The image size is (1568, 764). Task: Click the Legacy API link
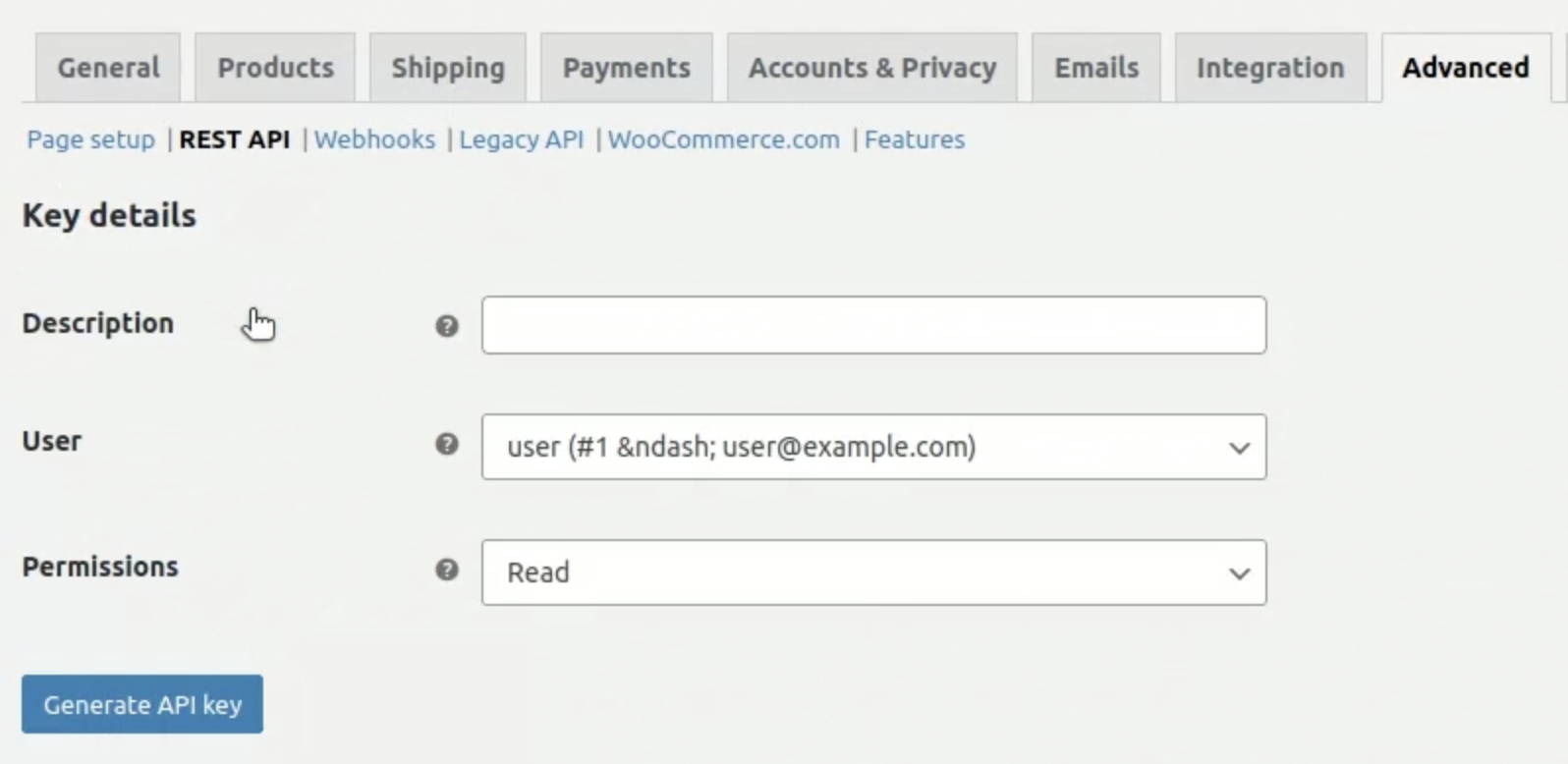[521, 139]
